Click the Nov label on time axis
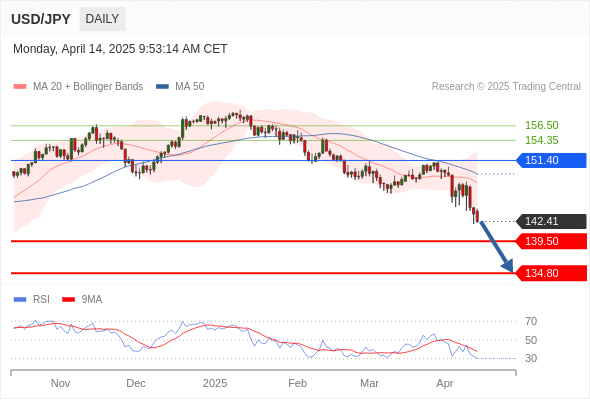Image resolution: width=590 pixels, height=400 pixels. pyautogui.click(x=60, y=383)
